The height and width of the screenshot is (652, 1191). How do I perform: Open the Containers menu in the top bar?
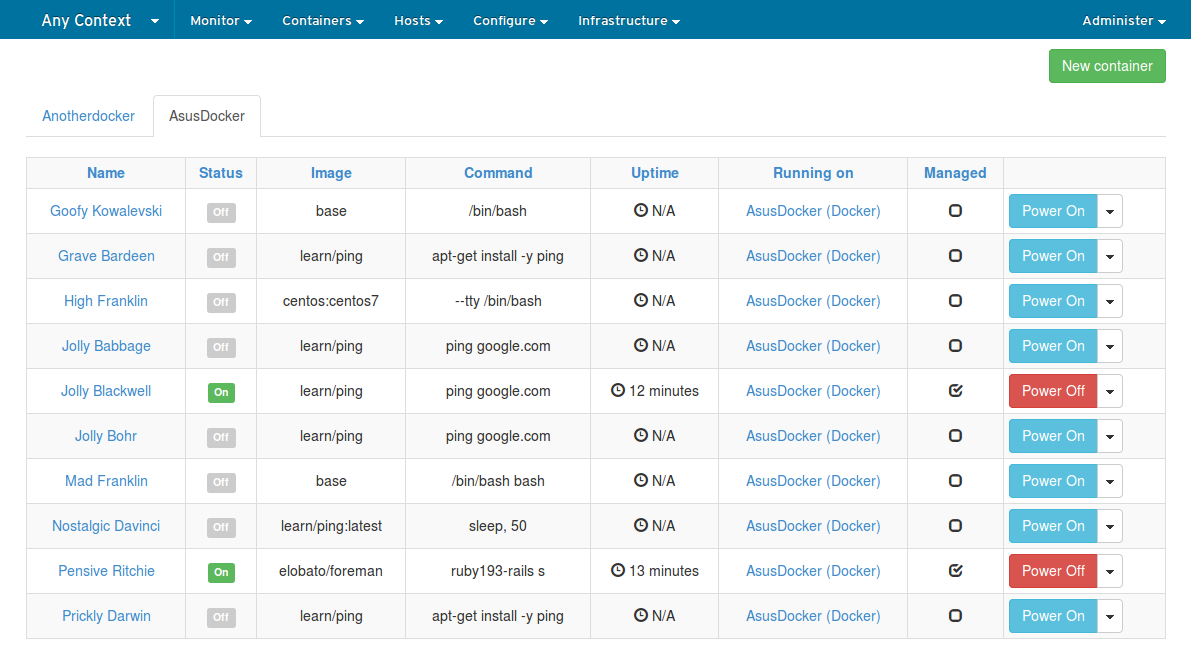322,19
